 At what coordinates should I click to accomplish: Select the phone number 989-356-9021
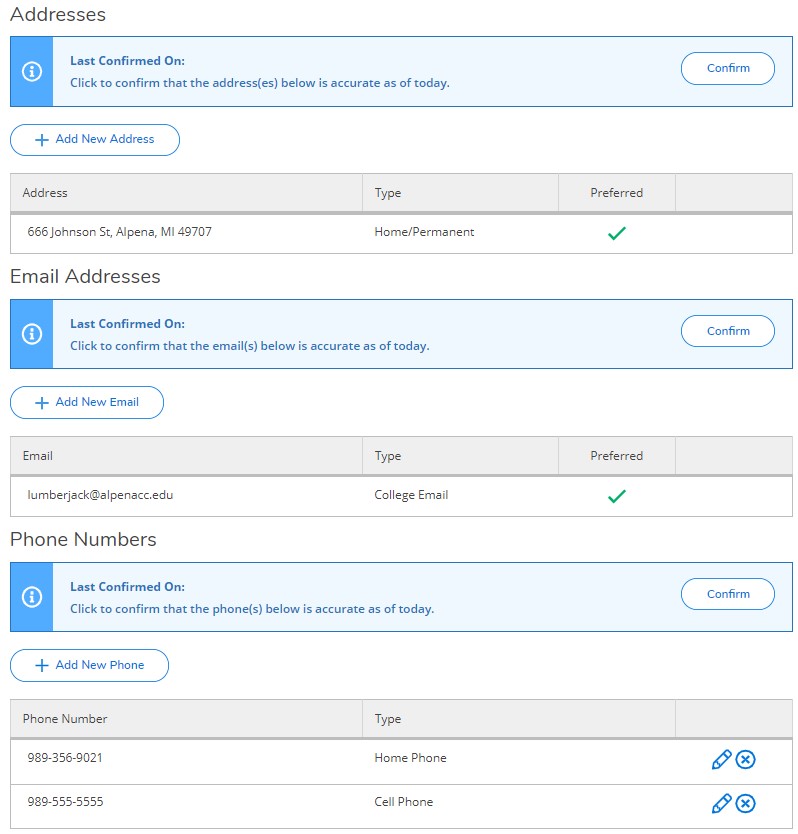pyautogui.click(x=65, y=758)
